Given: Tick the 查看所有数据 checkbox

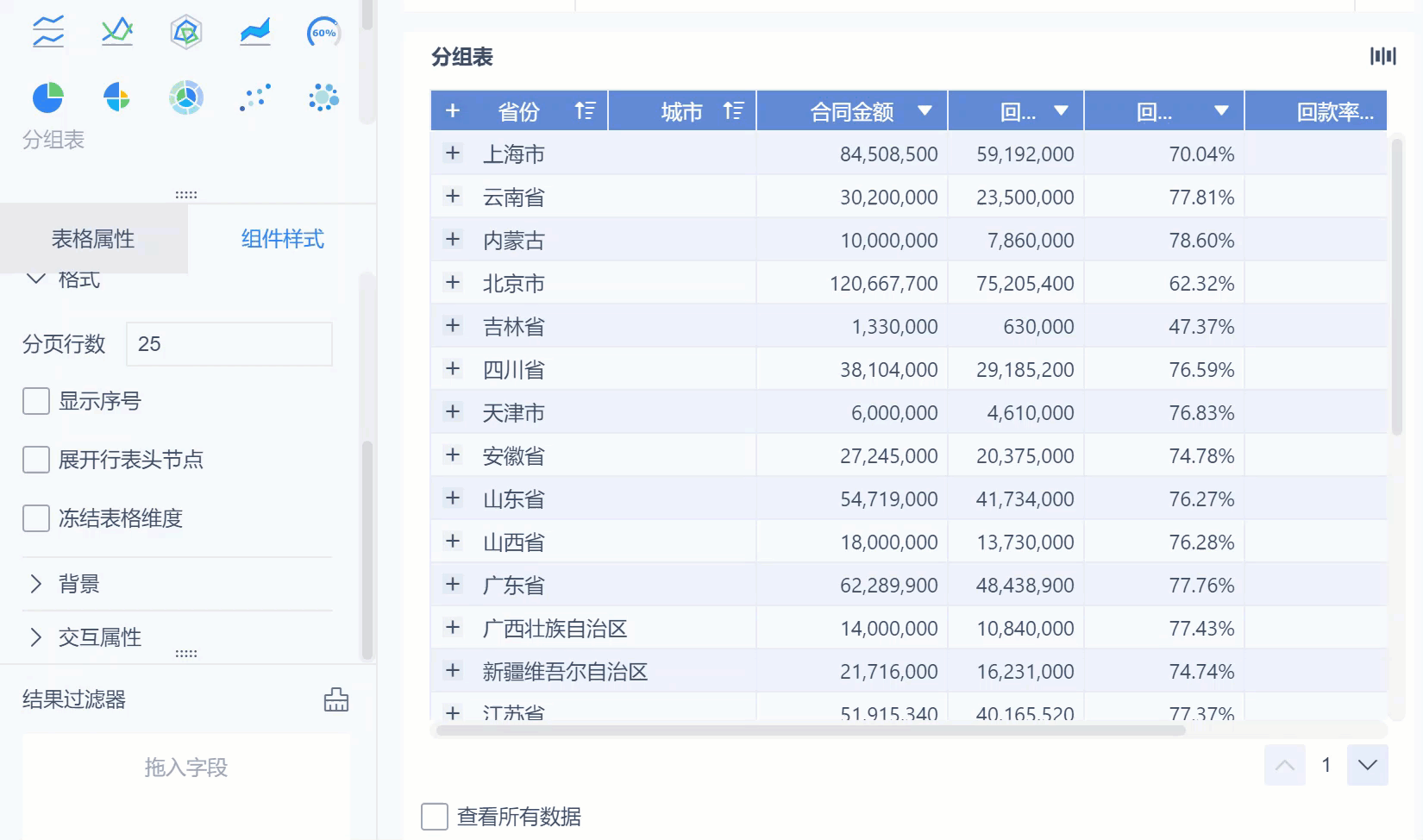Looking at the screenshot, I should point(435,817).
